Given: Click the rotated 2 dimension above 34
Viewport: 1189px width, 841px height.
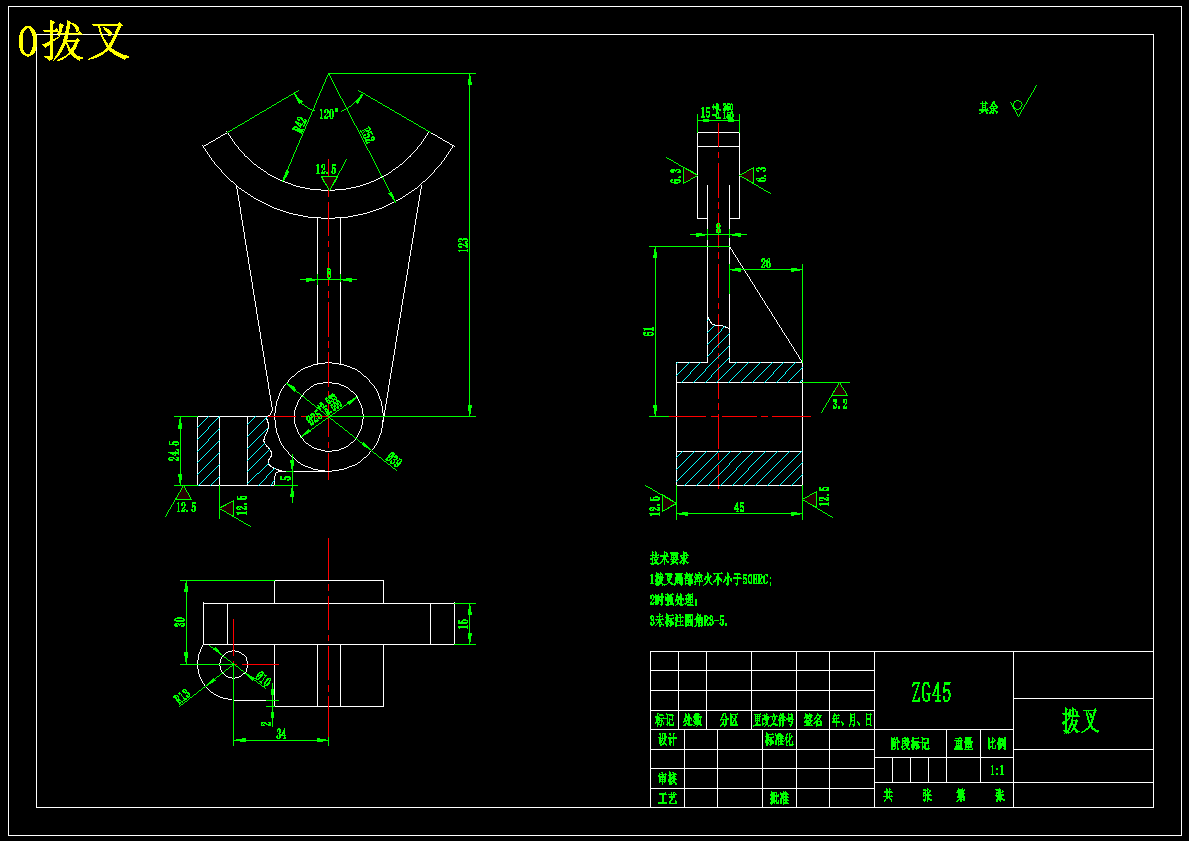Looking at the screenshot, I should (x=265, y=723).
